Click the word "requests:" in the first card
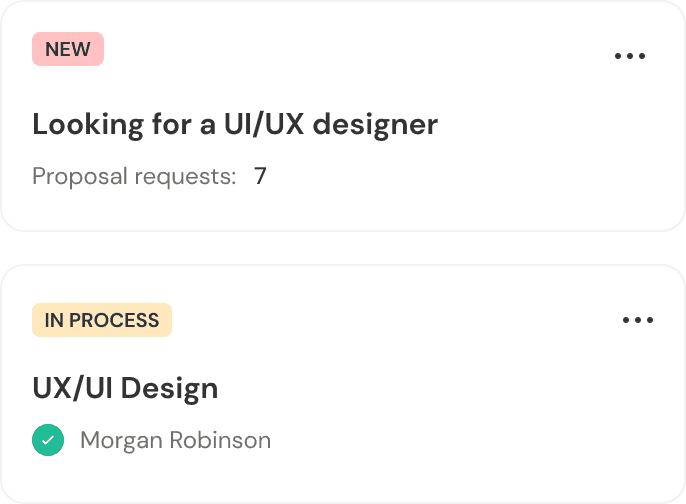Viewport: 686px width, 504px height. coord(186,177)
